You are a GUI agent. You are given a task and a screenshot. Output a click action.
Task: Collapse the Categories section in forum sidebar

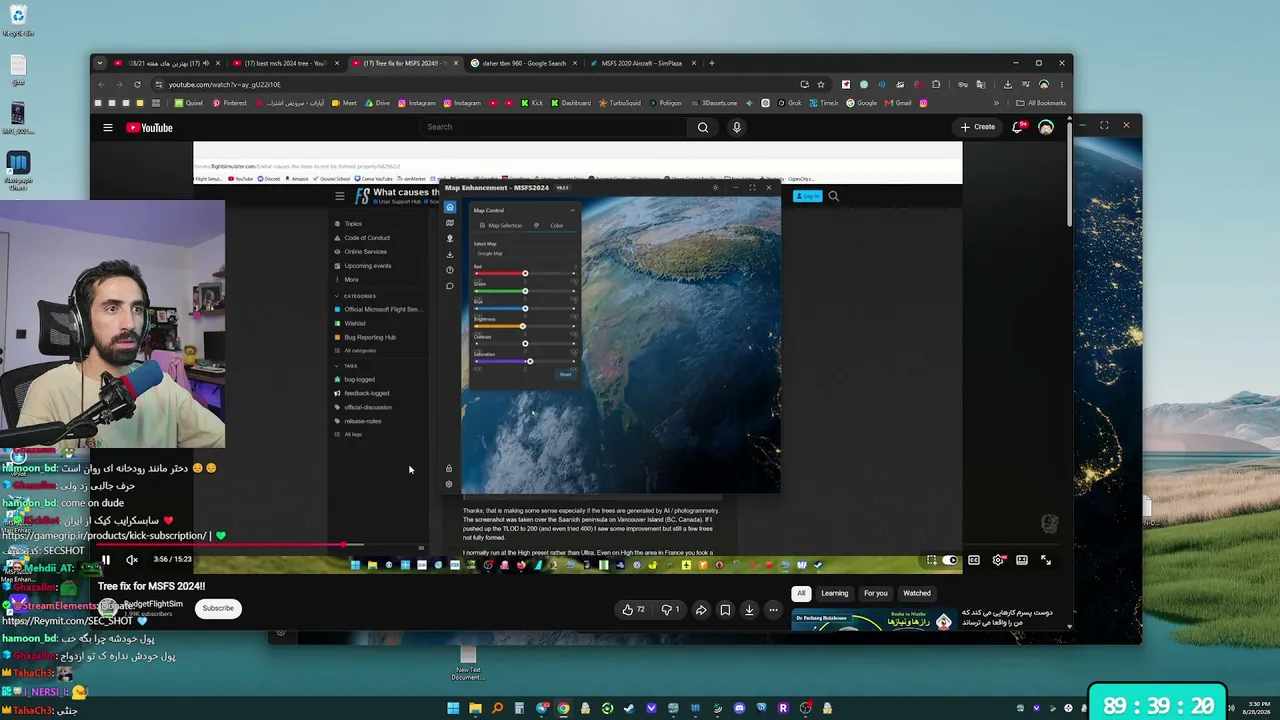(337, 296)
